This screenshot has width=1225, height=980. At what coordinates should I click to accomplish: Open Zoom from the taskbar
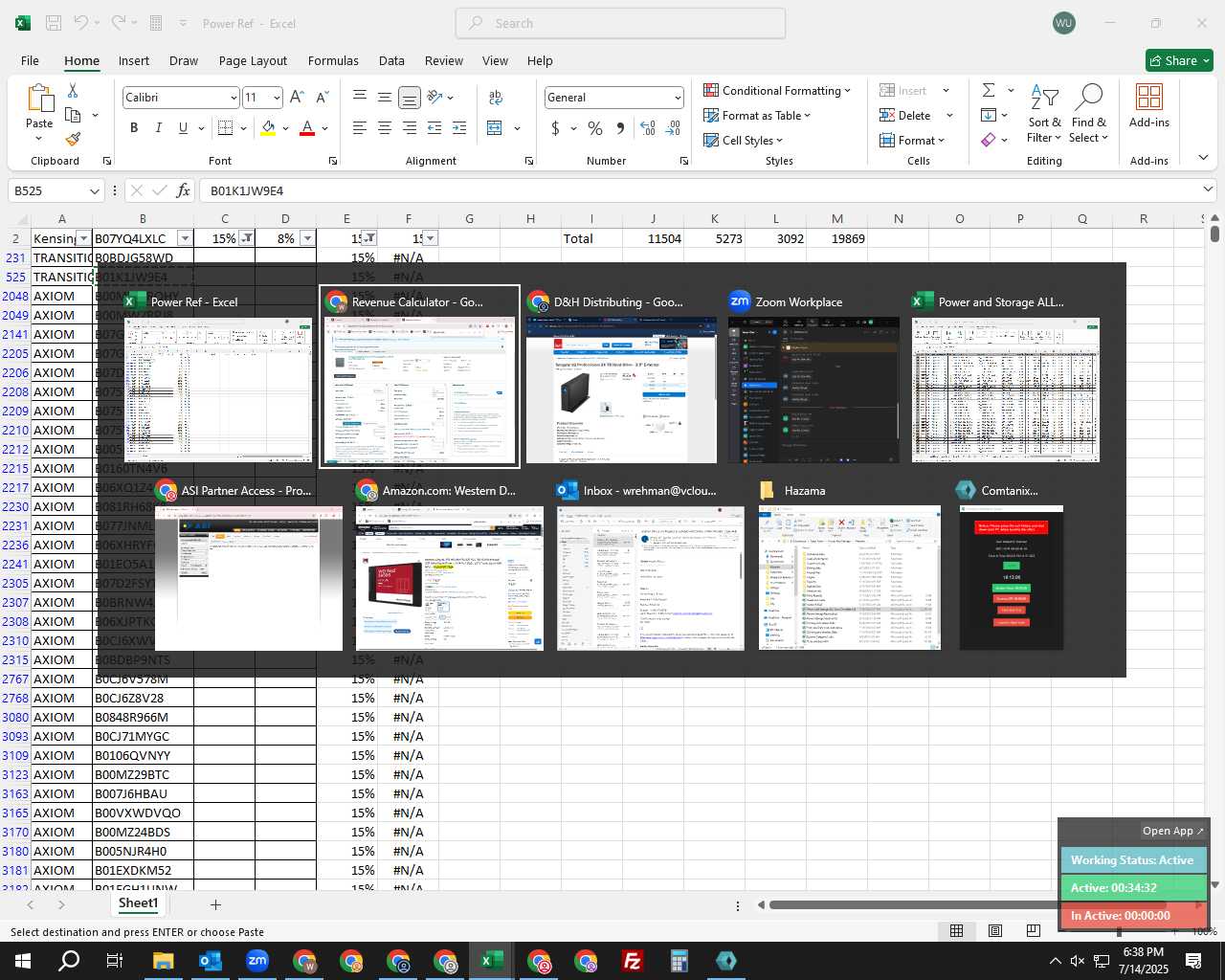point(257,961)
